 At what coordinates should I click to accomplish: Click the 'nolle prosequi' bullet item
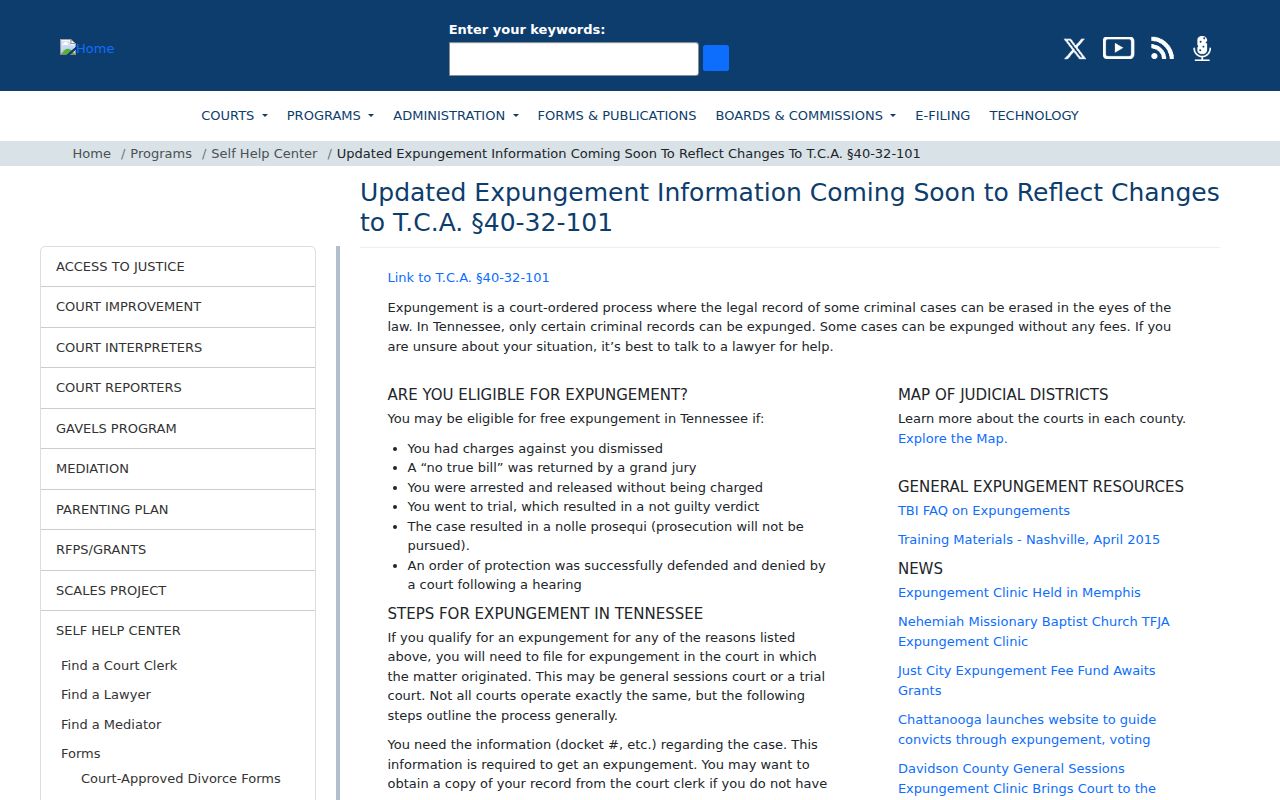pos(606,536)
